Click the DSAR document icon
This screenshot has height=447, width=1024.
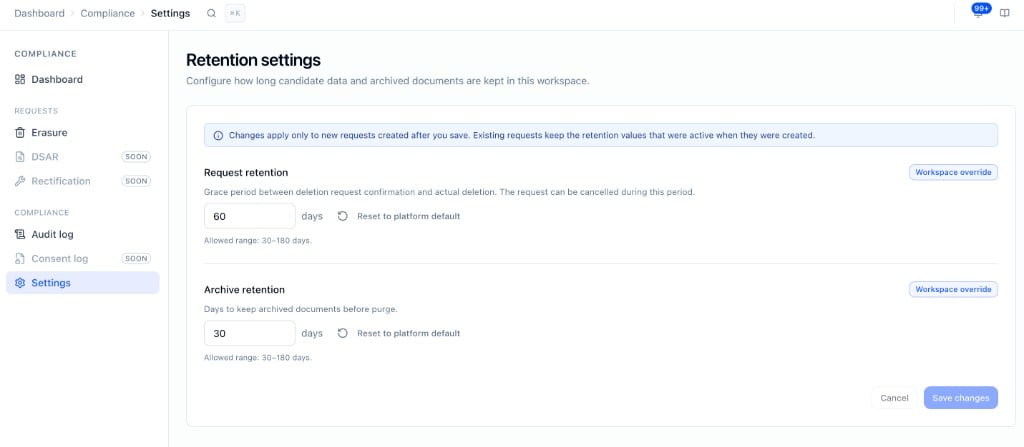[x=20, y=157]
